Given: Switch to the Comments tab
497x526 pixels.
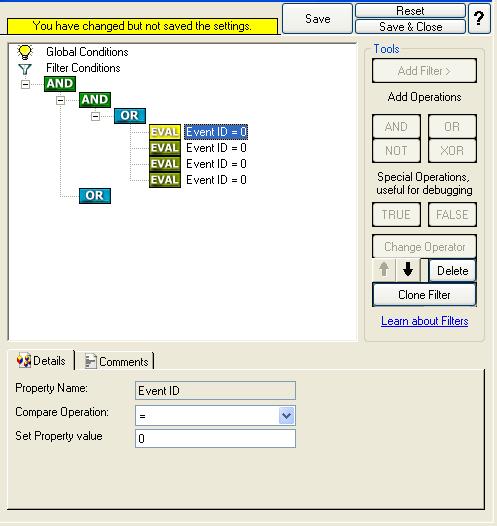Looking at the screenshot, I should [116, 361].
